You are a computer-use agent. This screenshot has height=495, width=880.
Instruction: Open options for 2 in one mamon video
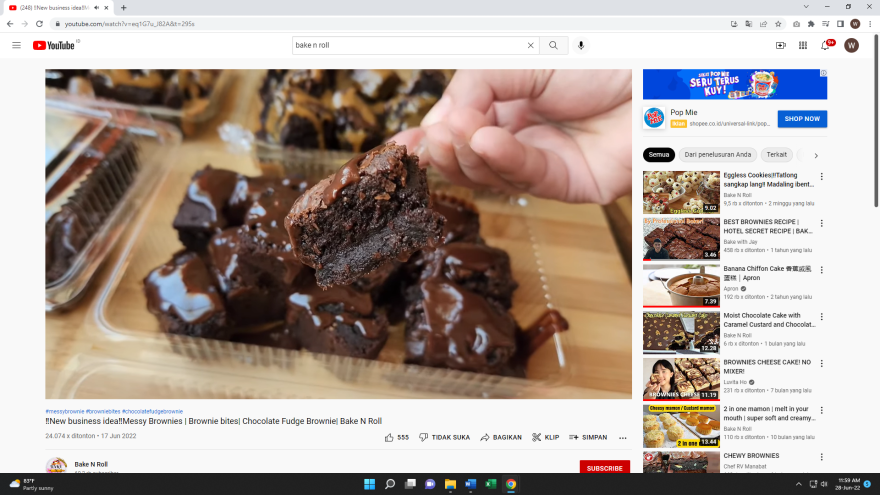[x=822, y=410]
